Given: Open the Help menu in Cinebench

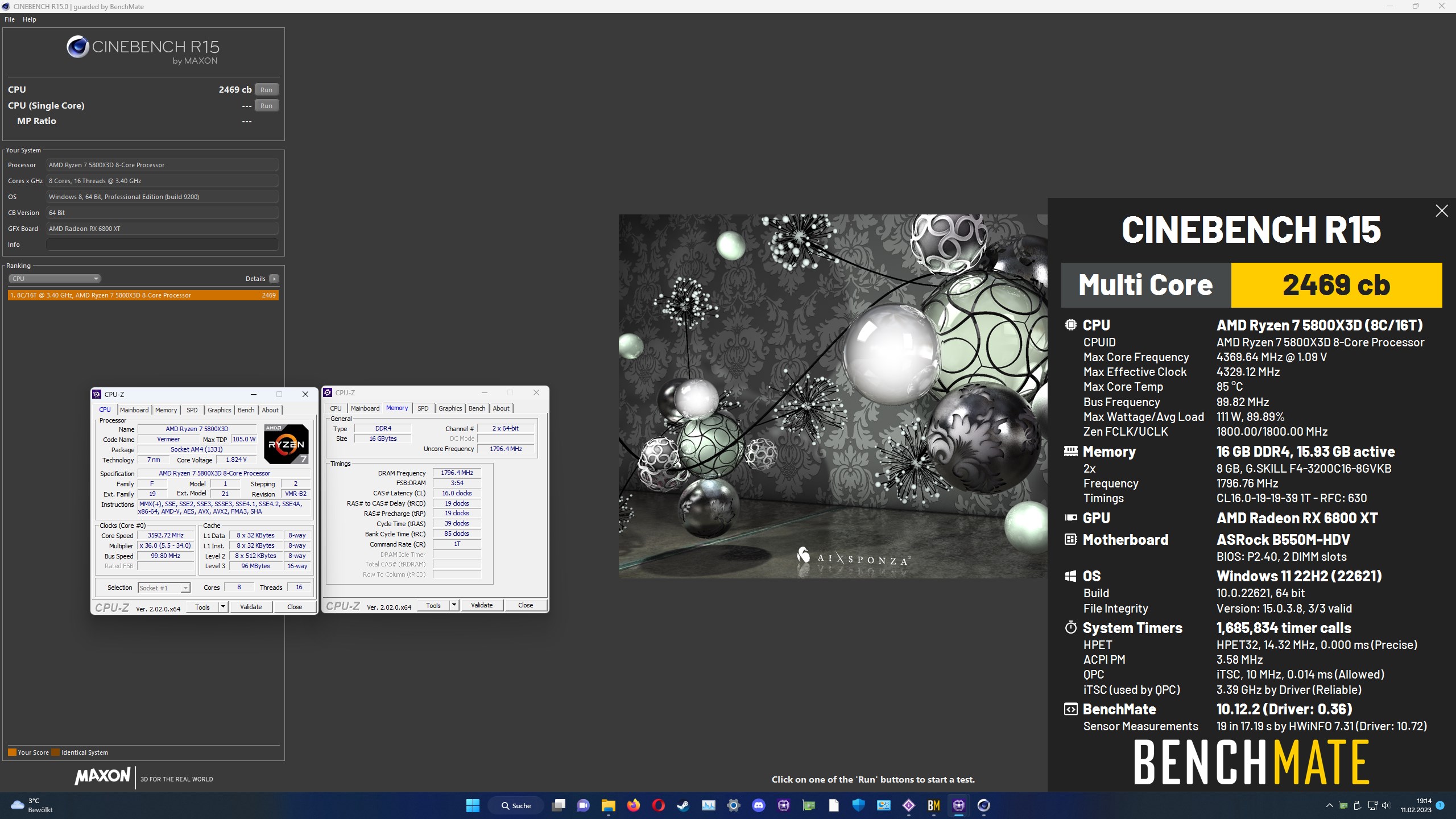Looking at the screenshot, I should click(x=30, y=19).
